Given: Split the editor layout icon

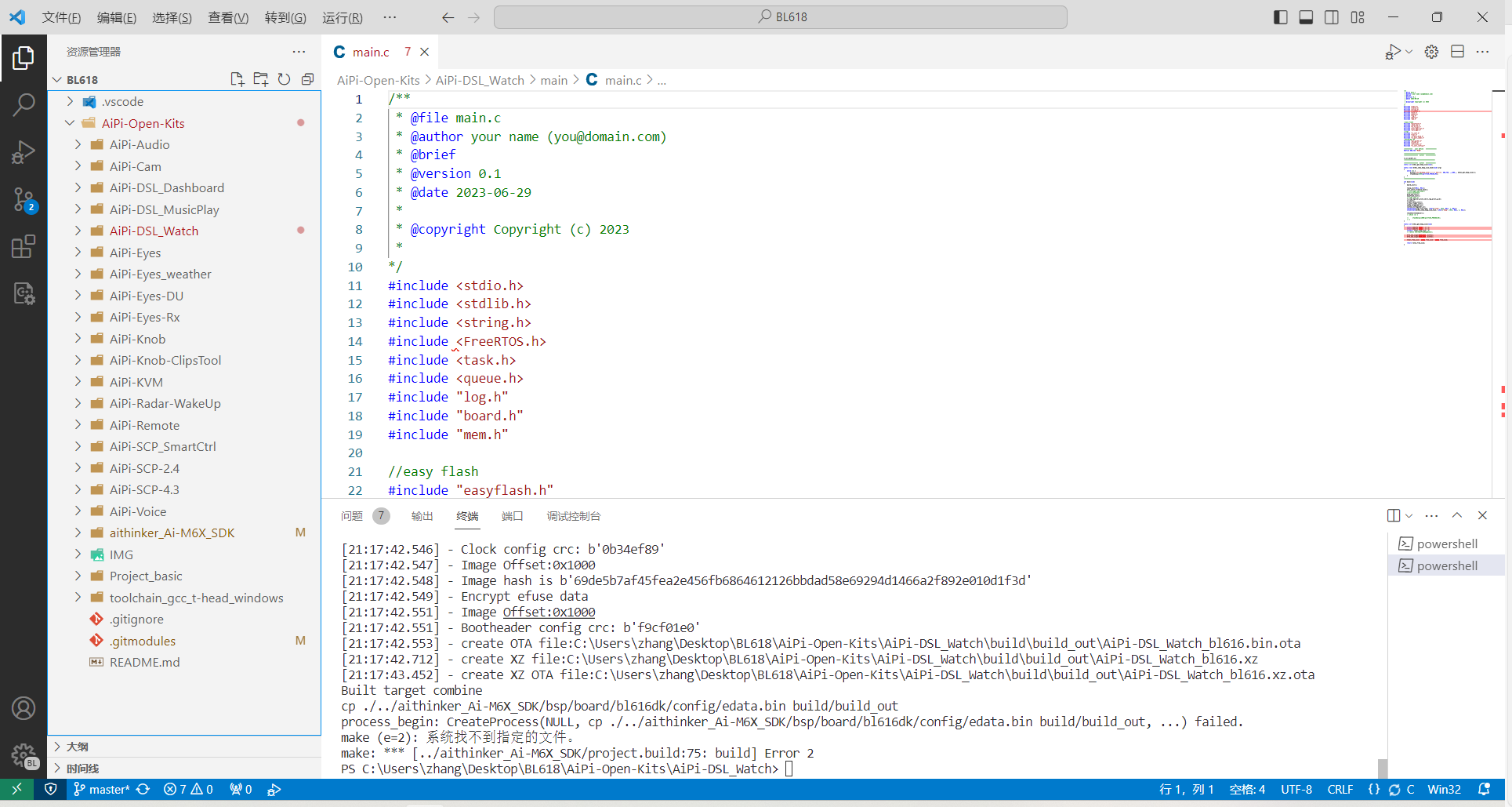Looking at the screenshot, I should [1457, 52].
